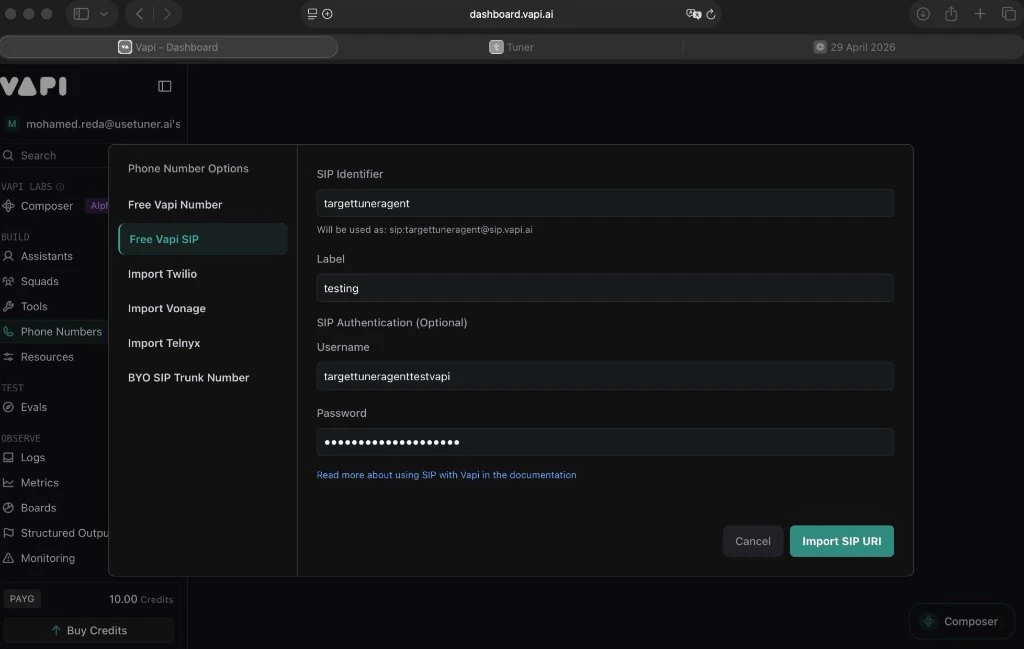Click the 10.00 Credits text

(x=141, y=599)
